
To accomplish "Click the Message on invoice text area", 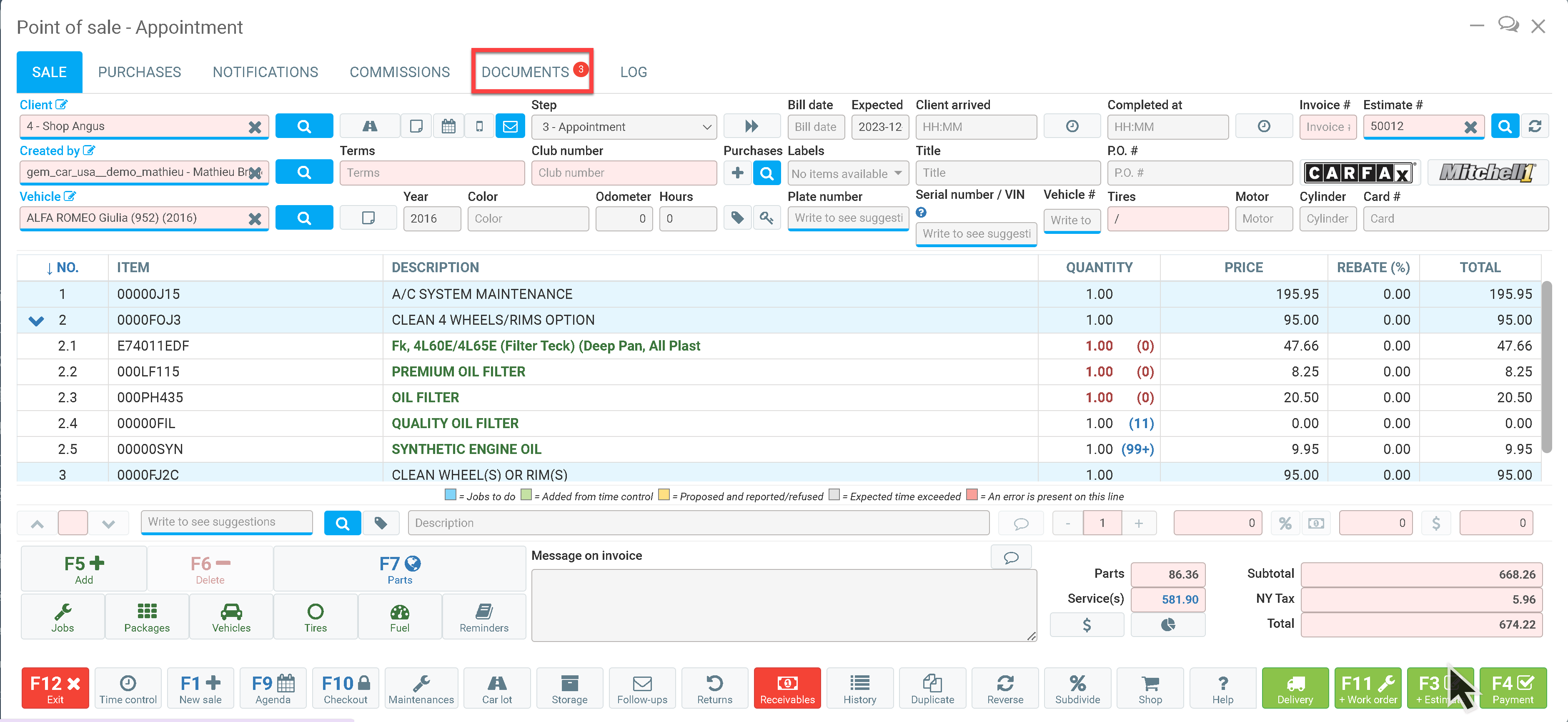I will click(783, 604).
